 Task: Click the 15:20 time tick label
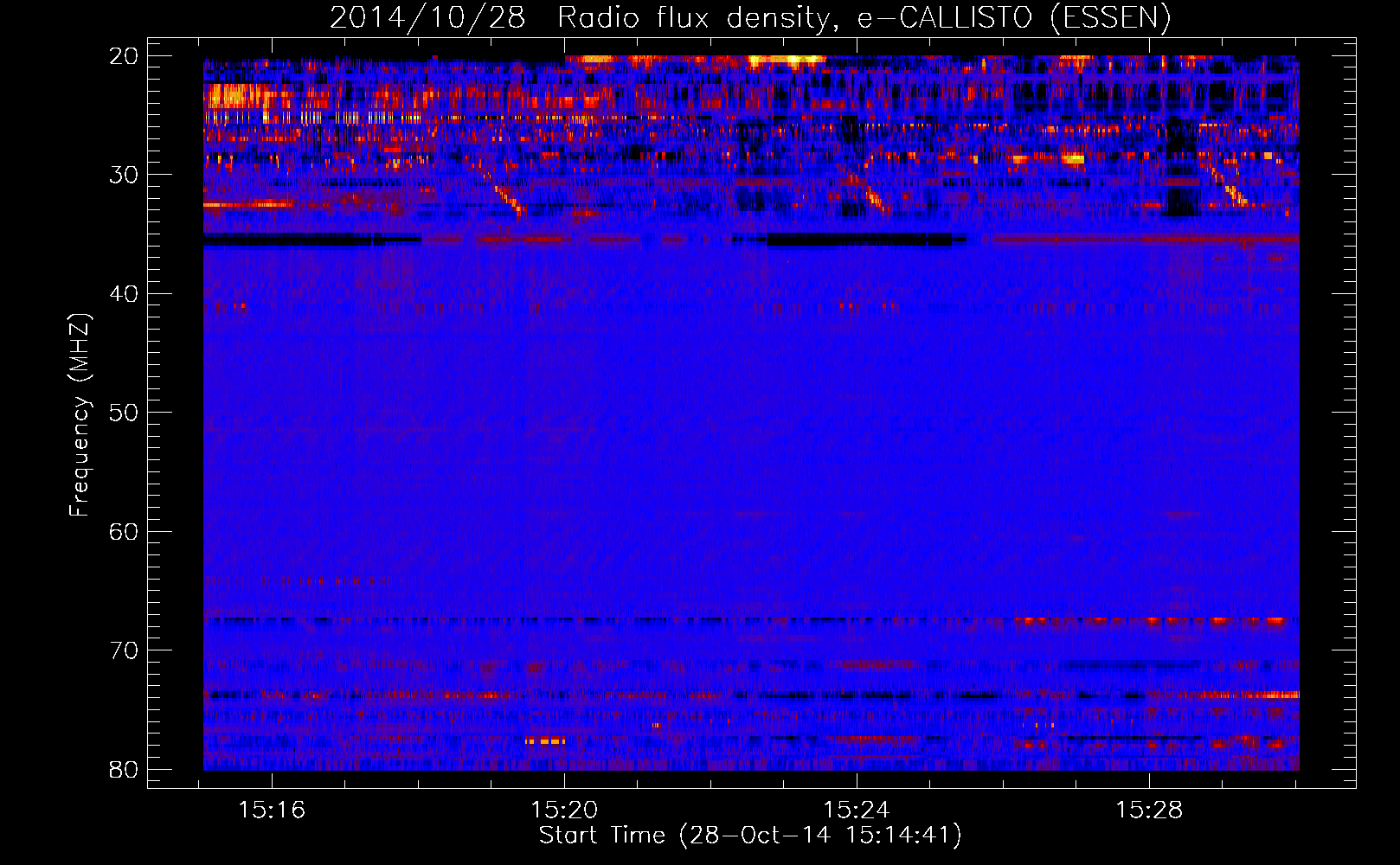pyautogui.click(x=564, y=811)
